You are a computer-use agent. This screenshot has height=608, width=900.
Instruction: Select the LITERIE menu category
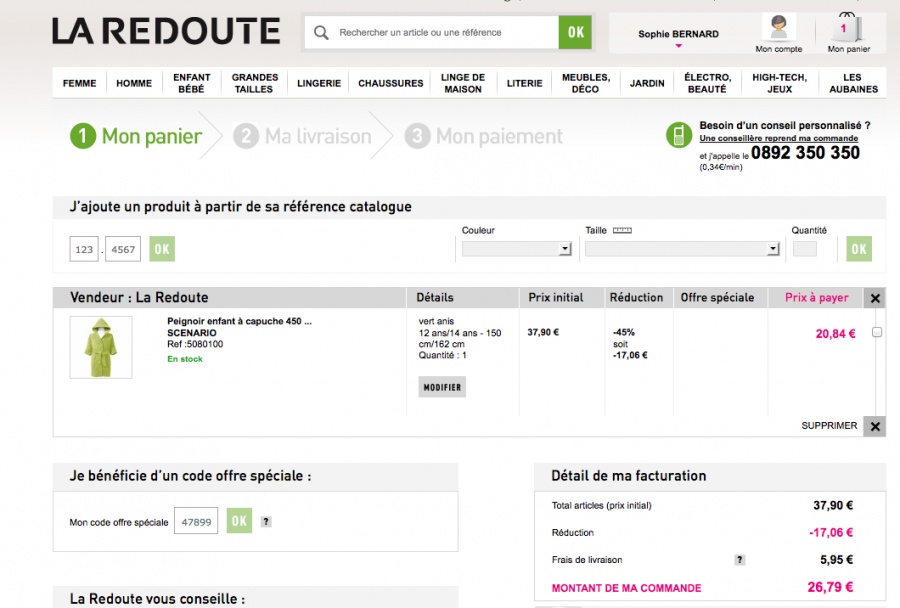pos(524,83)
